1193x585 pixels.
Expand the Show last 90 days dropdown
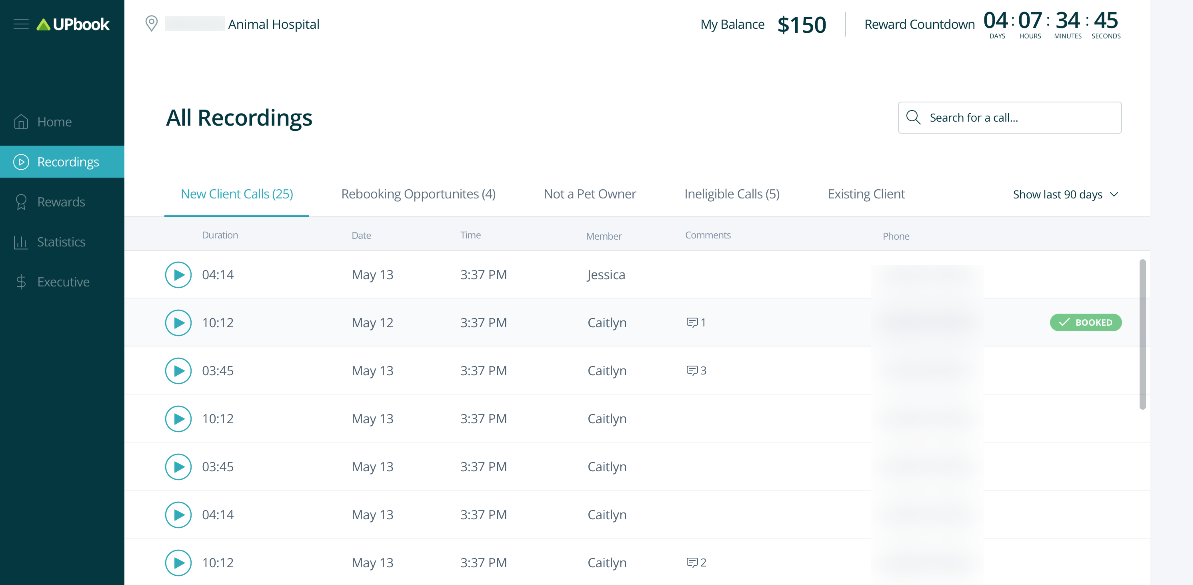[1065, 195]
